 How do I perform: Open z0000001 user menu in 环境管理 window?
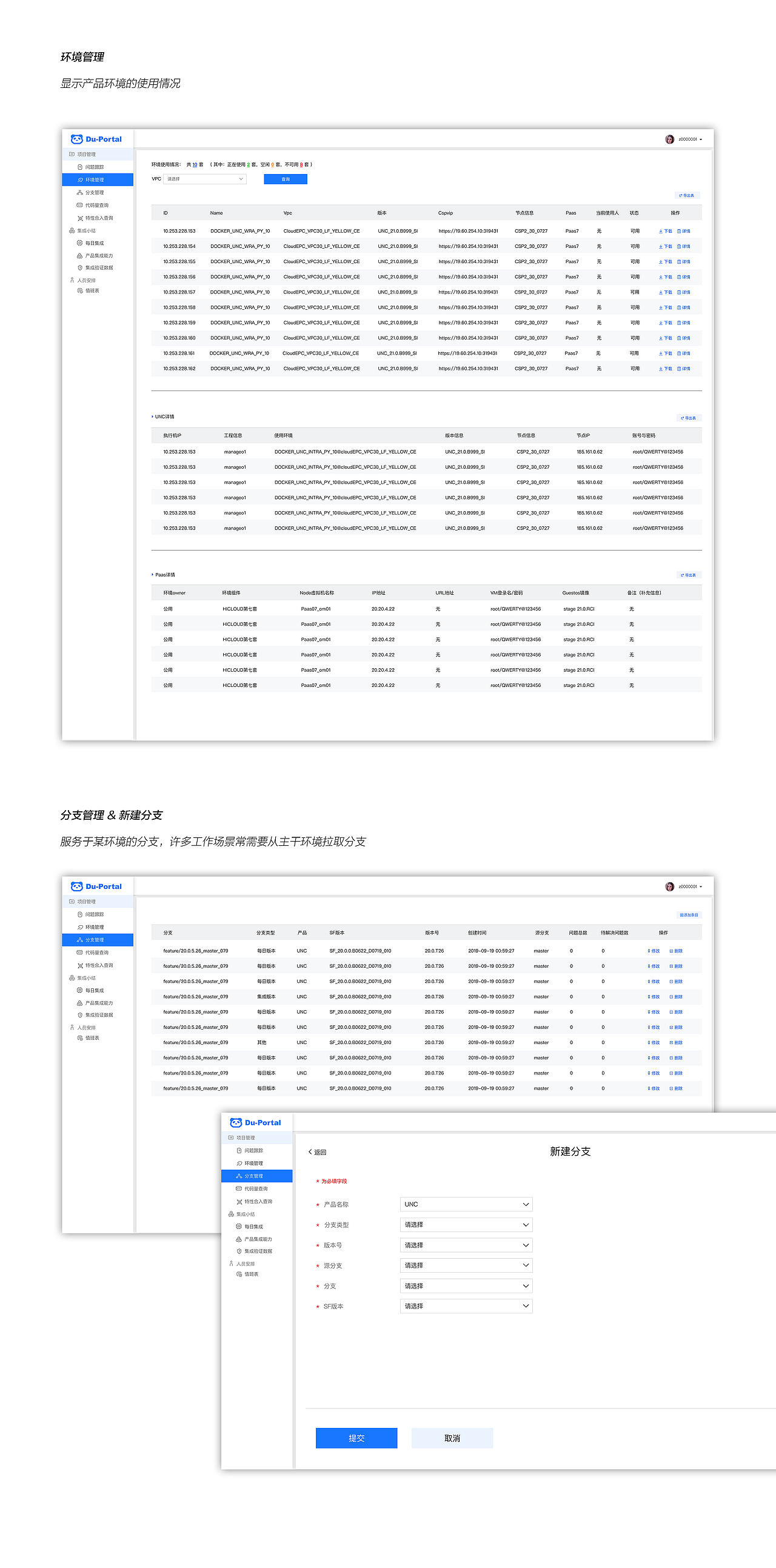click(x=690, y=139)
